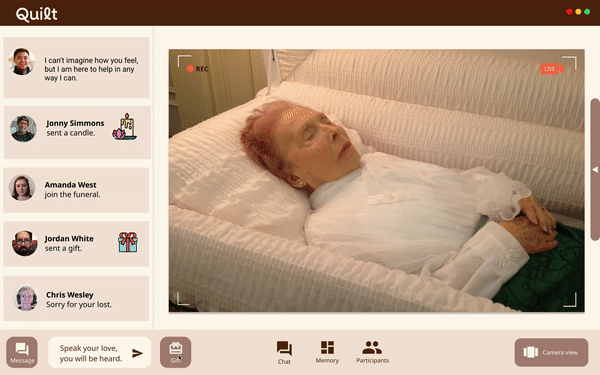
Task: Switch to Camera view
Action: (x=551, y=352)
